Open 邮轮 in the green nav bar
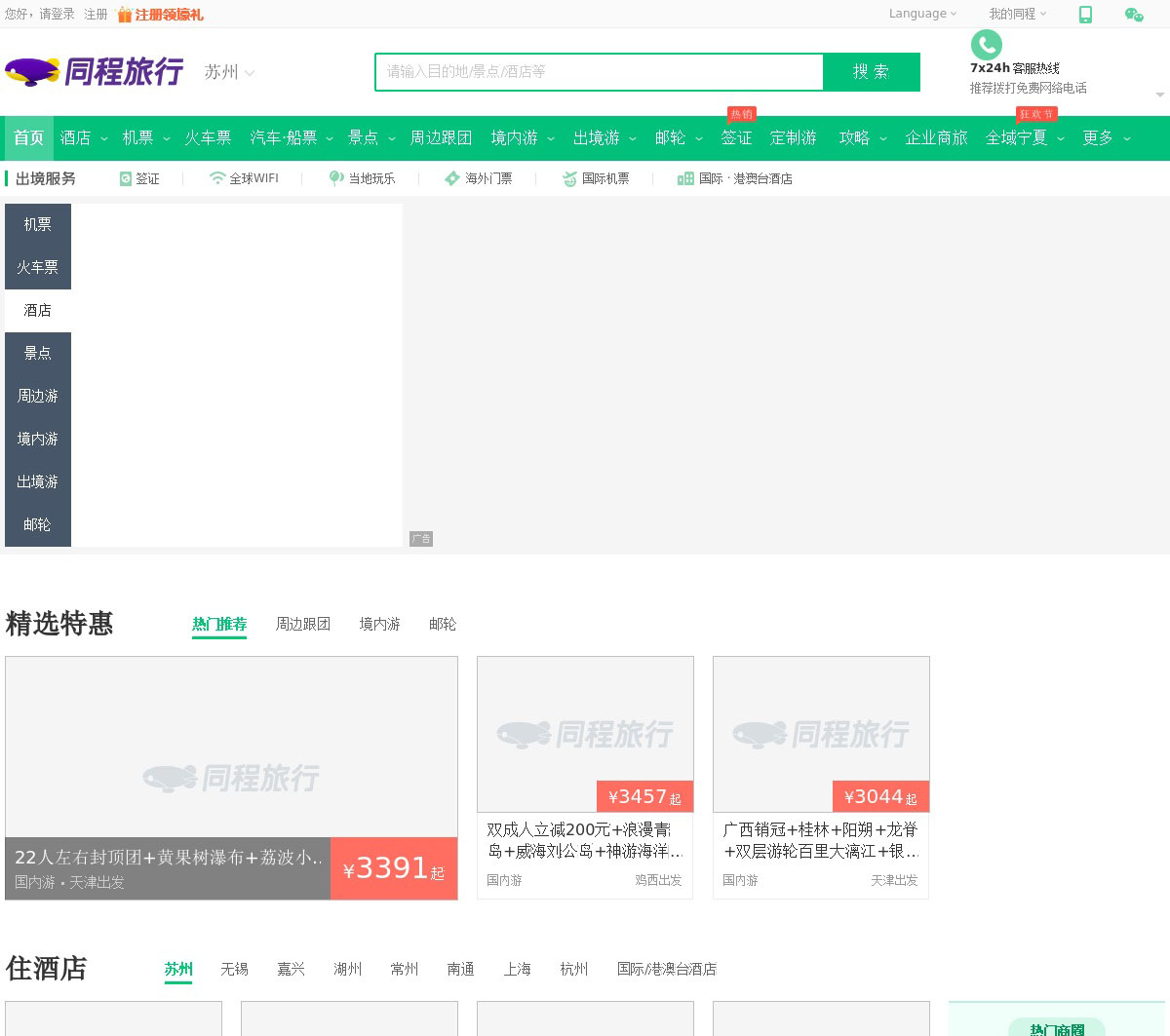The width and height of the screenshot is (1170, 1036). point(670,137)
